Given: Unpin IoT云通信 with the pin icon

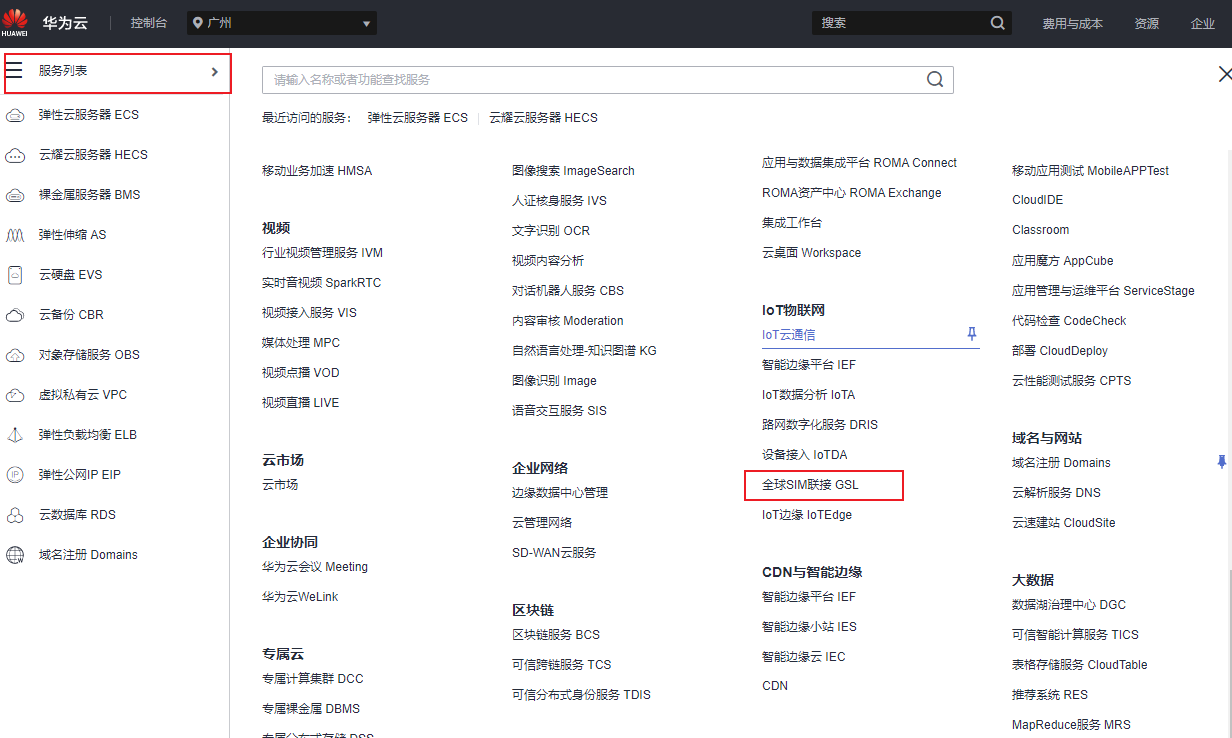Looking at the screenshot, I should 971,334.
